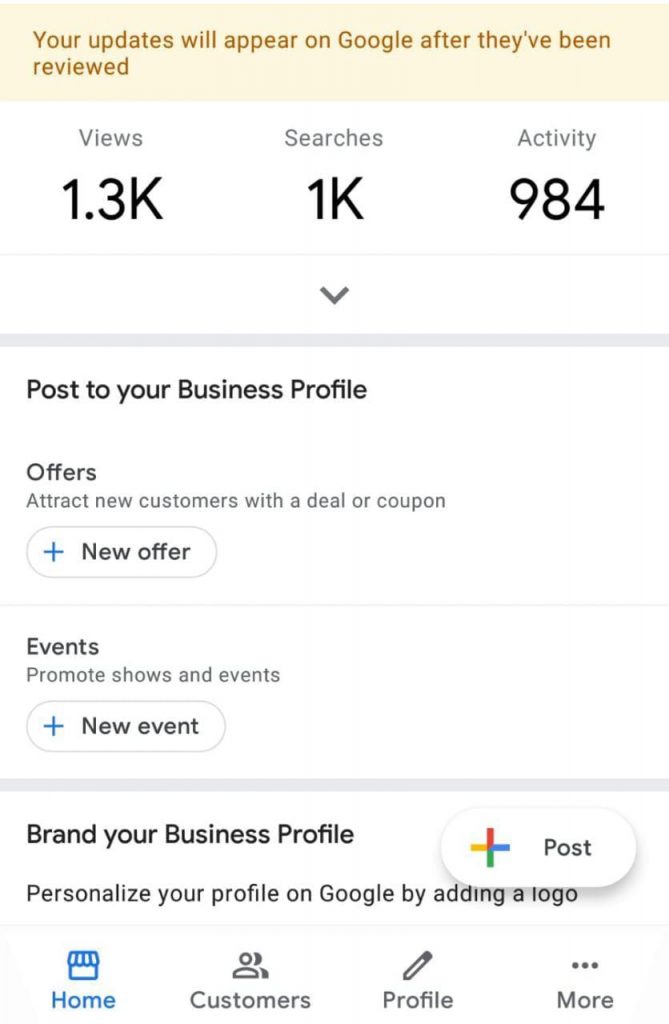The image size is (669, 1024).
Task: Expand the stats with the down chevron
Action: pos(334,295)
